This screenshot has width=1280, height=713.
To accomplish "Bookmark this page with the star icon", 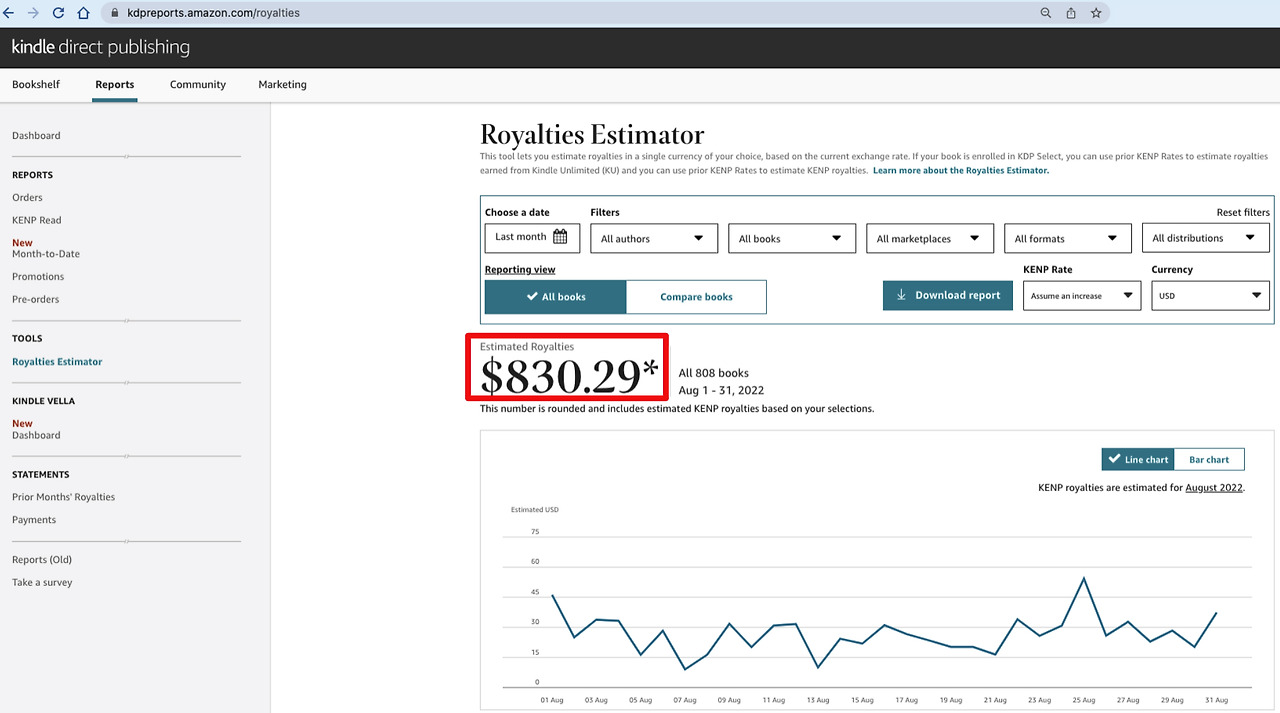I will (1096, 13).
